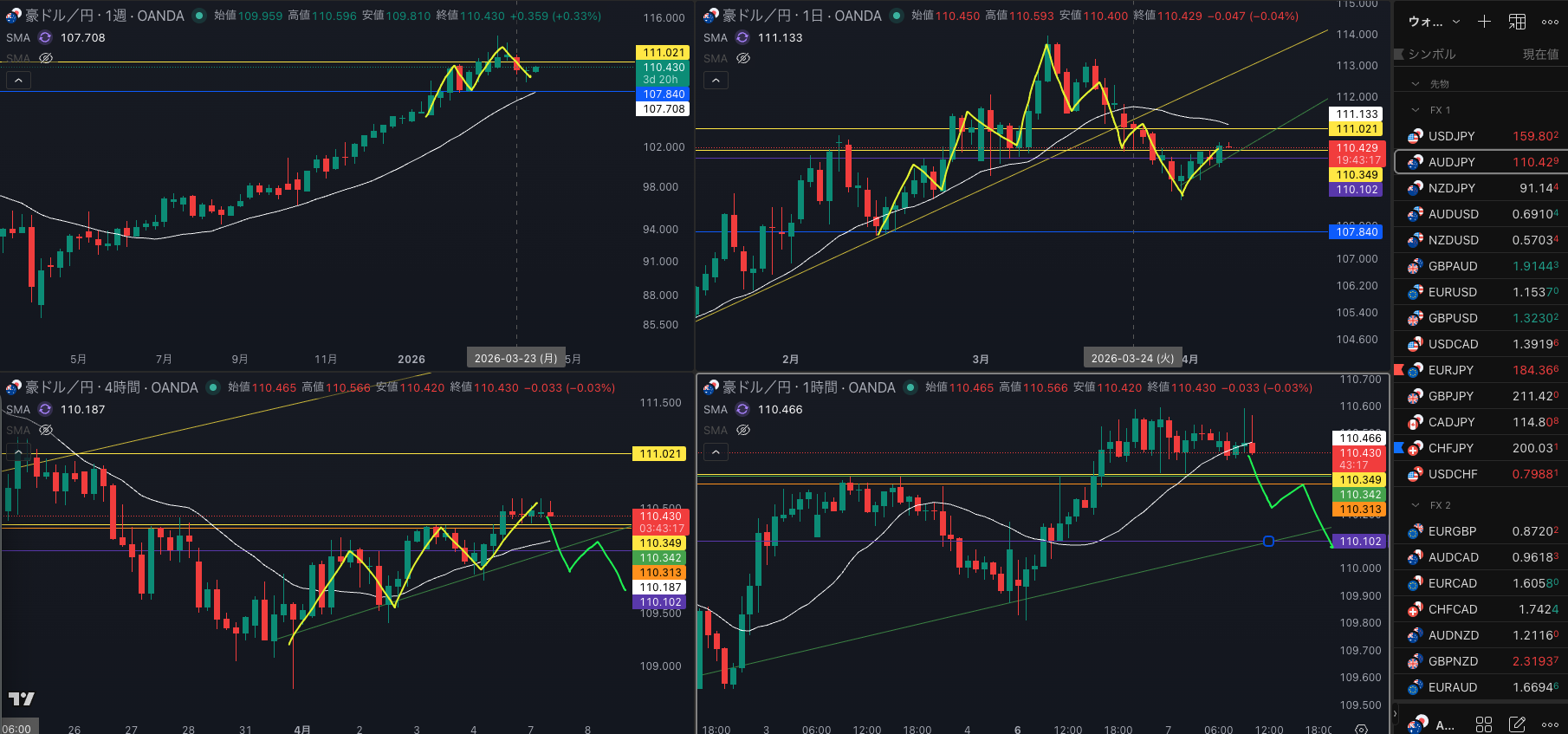The width and height of the screenshot is (1568, 734).
Task: Click the add symbol plus icon in watchlist
Action: coord(1484,22)
